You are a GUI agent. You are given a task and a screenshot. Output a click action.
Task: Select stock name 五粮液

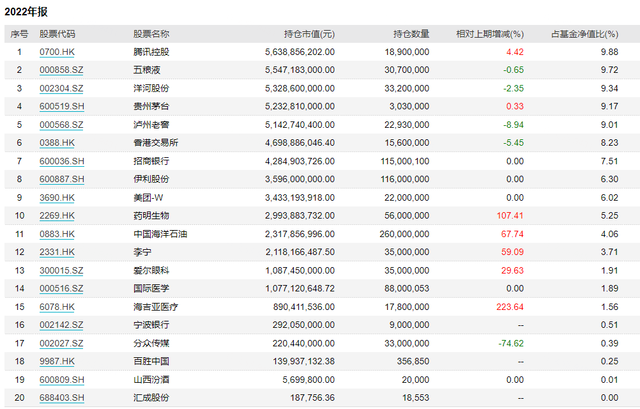147,70
